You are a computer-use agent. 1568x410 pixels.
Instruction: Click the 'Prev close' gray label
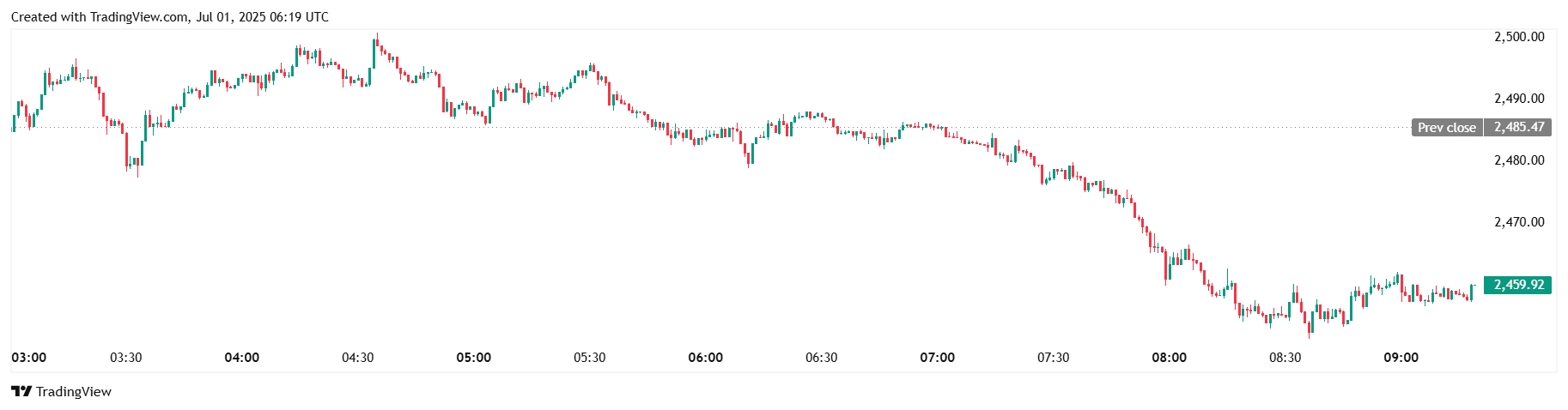[1446, 128]
